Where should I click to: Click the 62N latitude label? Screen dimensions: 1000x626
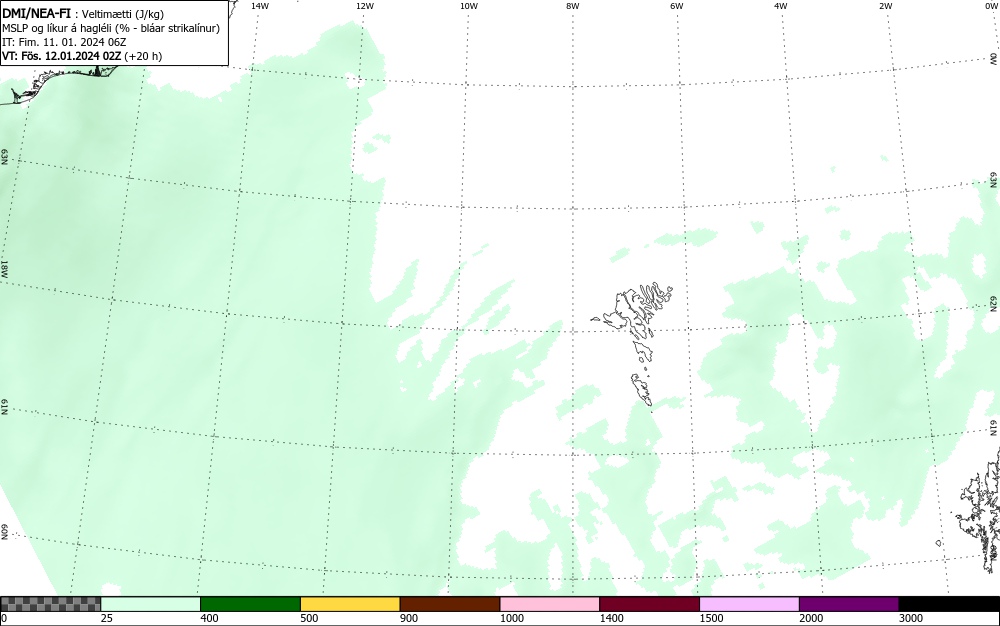click(x=994, y=305)
